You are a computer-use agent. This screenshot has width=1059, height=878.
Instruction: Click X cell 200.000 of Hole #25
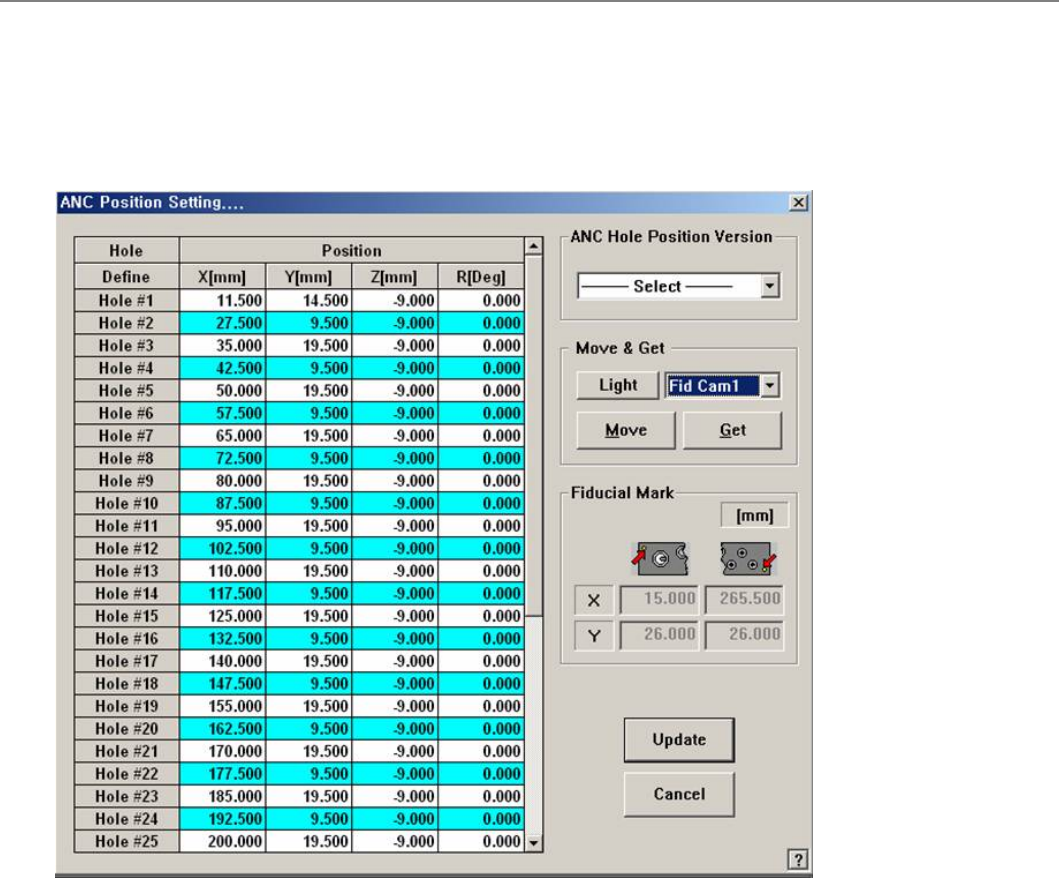[222, 842]
